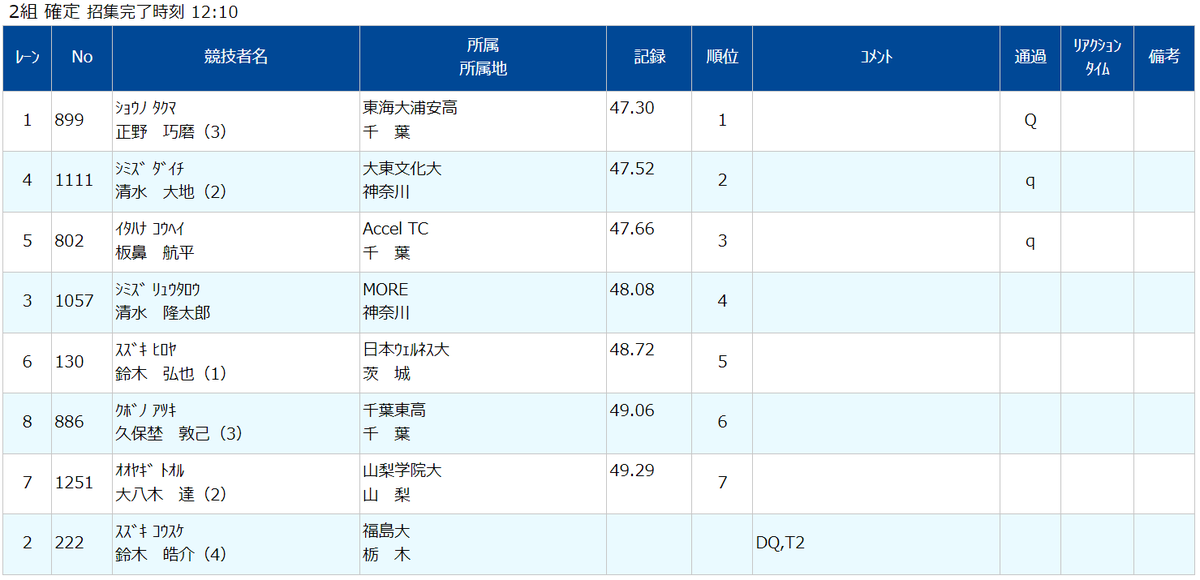Click the 順位 column header
1200x580 pixels.
coord(722,58)
